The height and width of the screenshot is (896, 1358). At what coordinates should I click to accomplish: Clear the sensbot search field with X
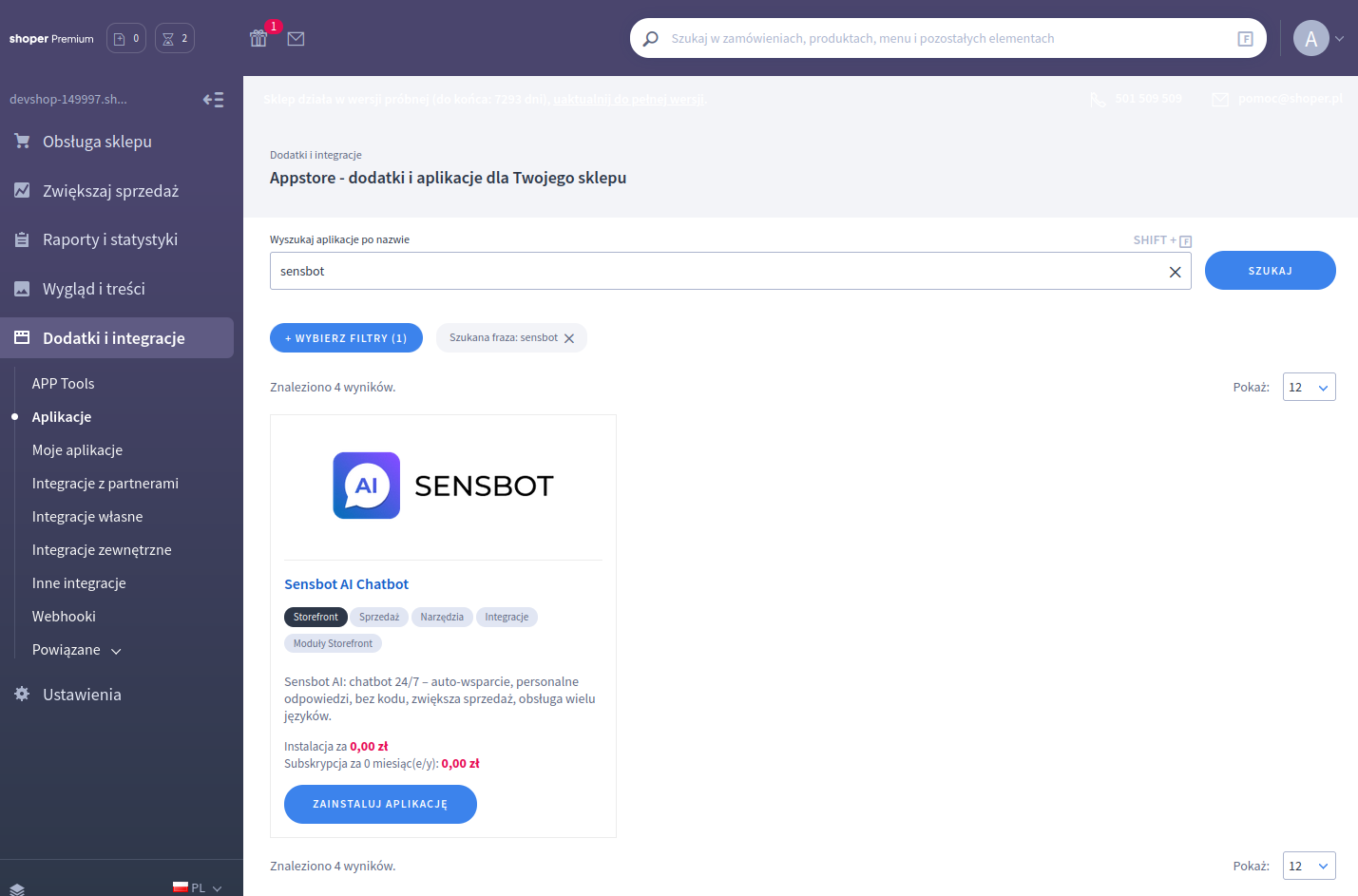[1175, 272]
